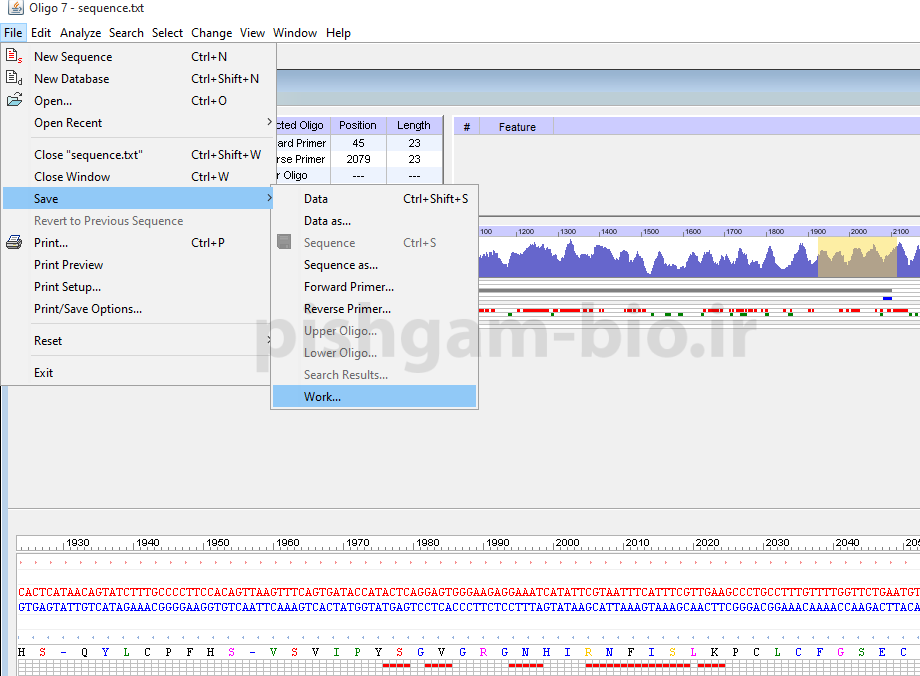Select Data as... from the Save submenu
The width and height of the screenshot is (920, 676).
(x=327, y=221)
